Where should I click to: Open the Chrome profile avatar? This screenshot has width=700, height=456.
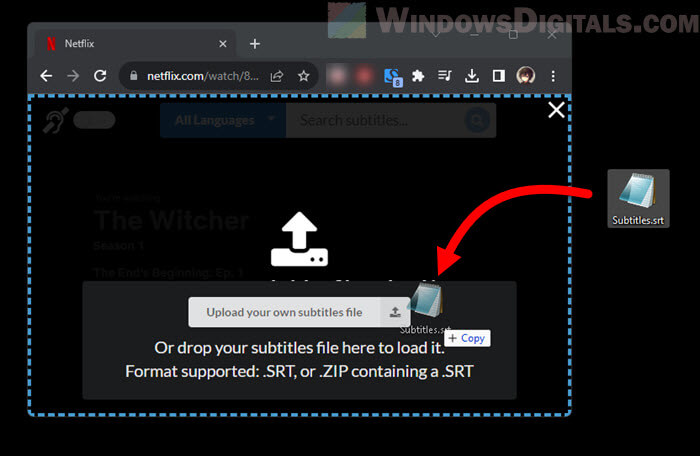[525, 75]
